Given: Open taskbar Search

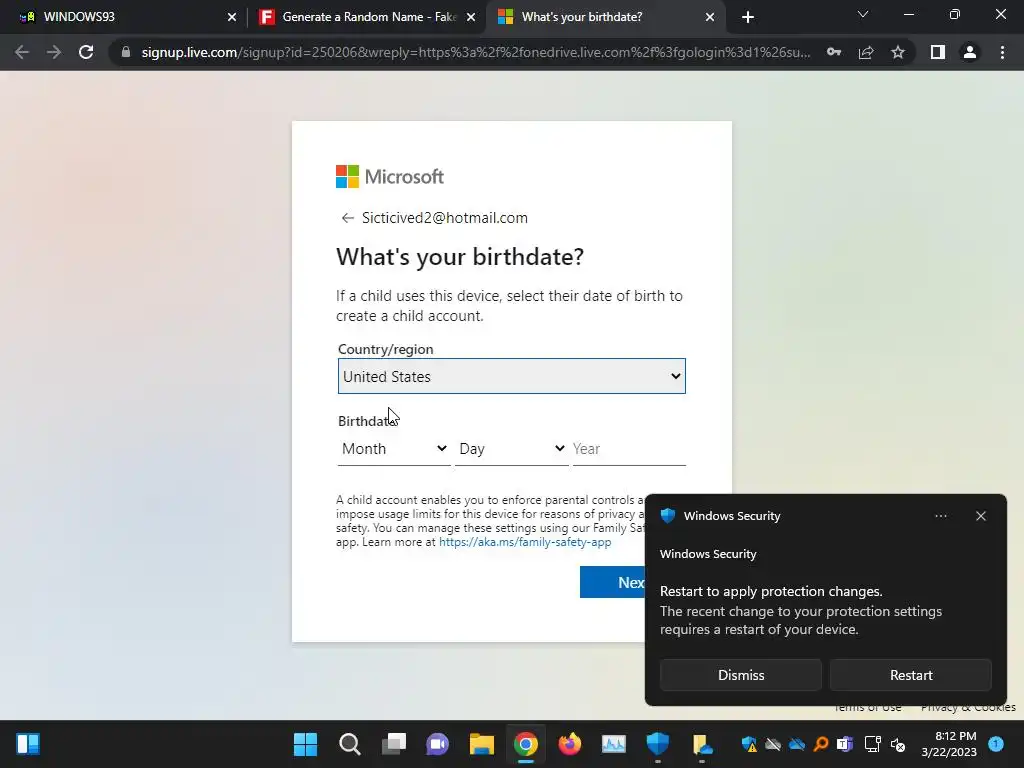Looking at the screenshot, I should (x=349, y=744).
